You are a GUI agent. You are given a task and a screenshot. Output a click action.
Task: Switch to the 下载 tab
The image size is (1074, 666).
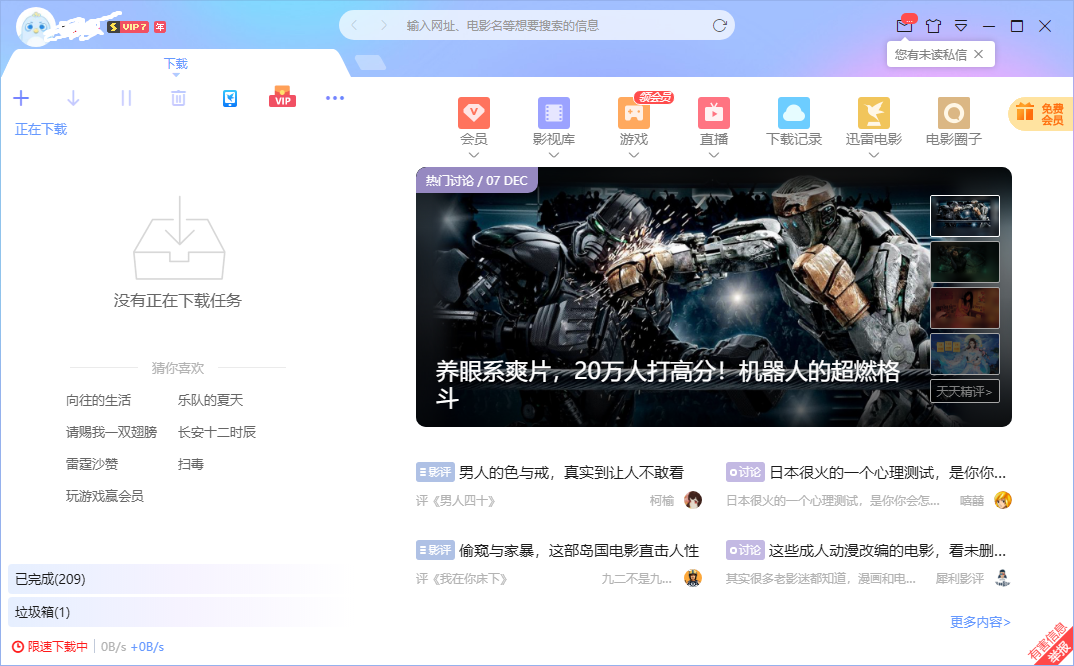click(x=175, y=62)
